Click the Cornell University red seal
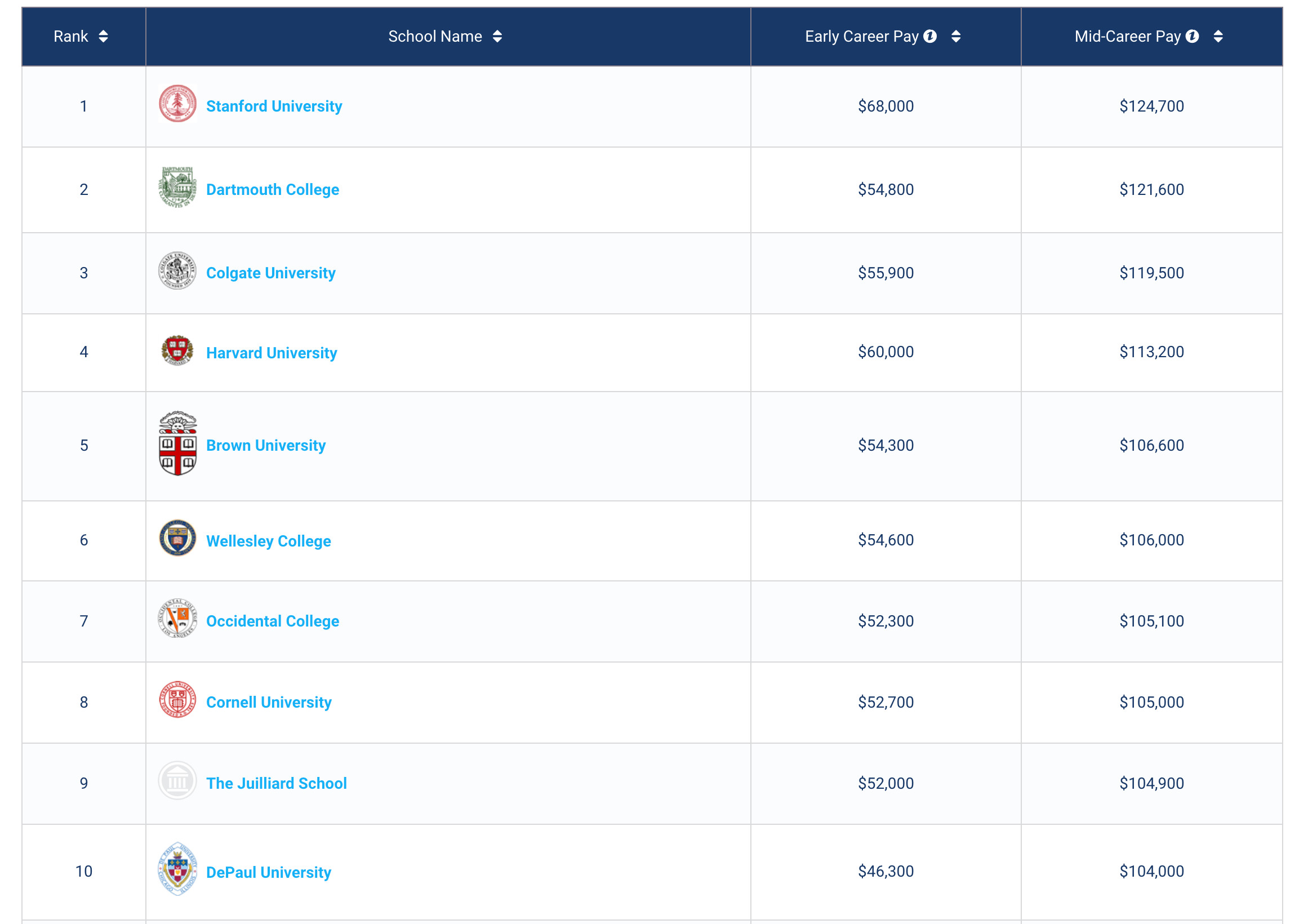The image size is (1308, 924). coord(177,700)
